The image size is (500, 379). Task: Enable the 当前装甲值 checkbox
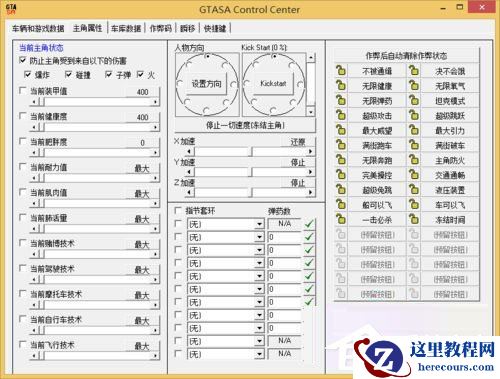click(x=23, y=90)
